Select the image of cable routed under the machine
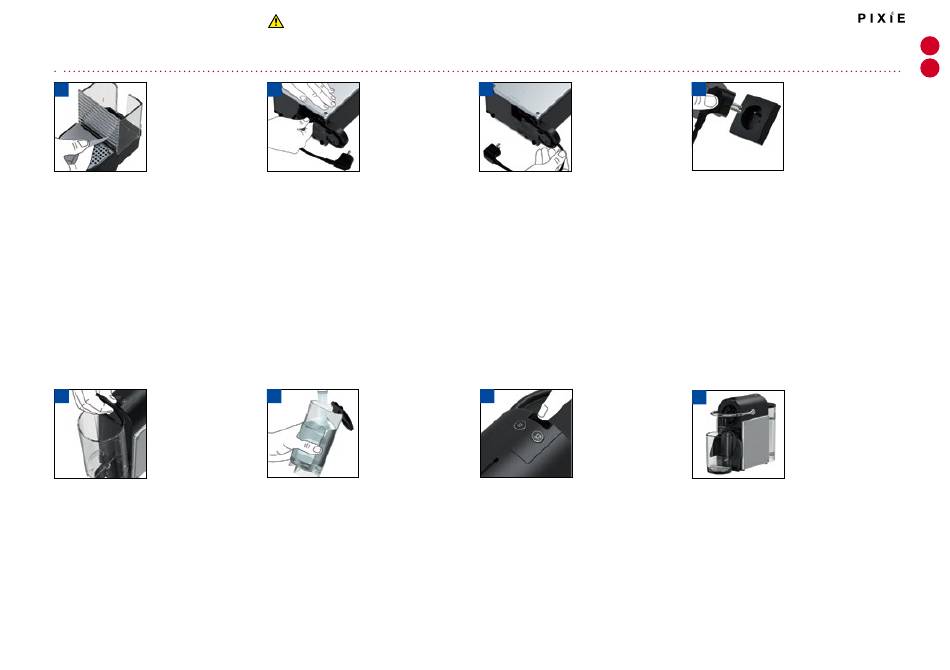Viewport: 950px width, 670px height. tap(525, 127)
